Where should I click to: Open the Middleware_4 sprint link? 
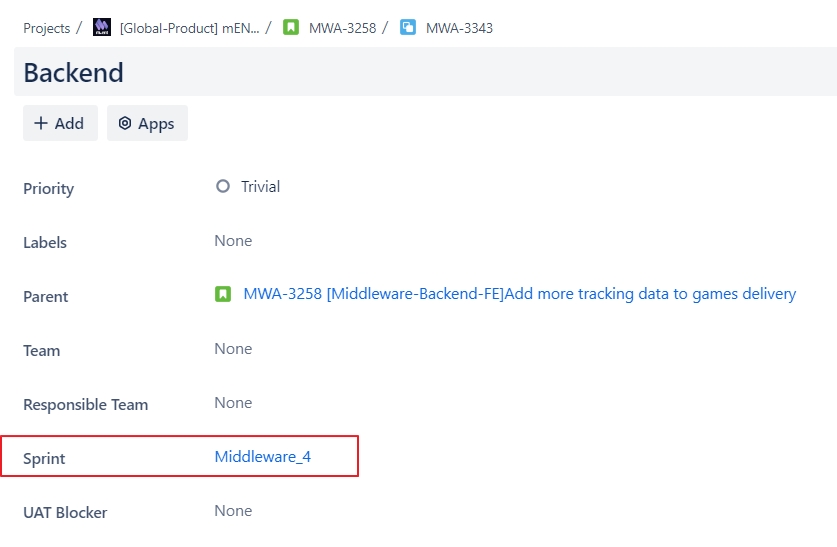(263, 457)
